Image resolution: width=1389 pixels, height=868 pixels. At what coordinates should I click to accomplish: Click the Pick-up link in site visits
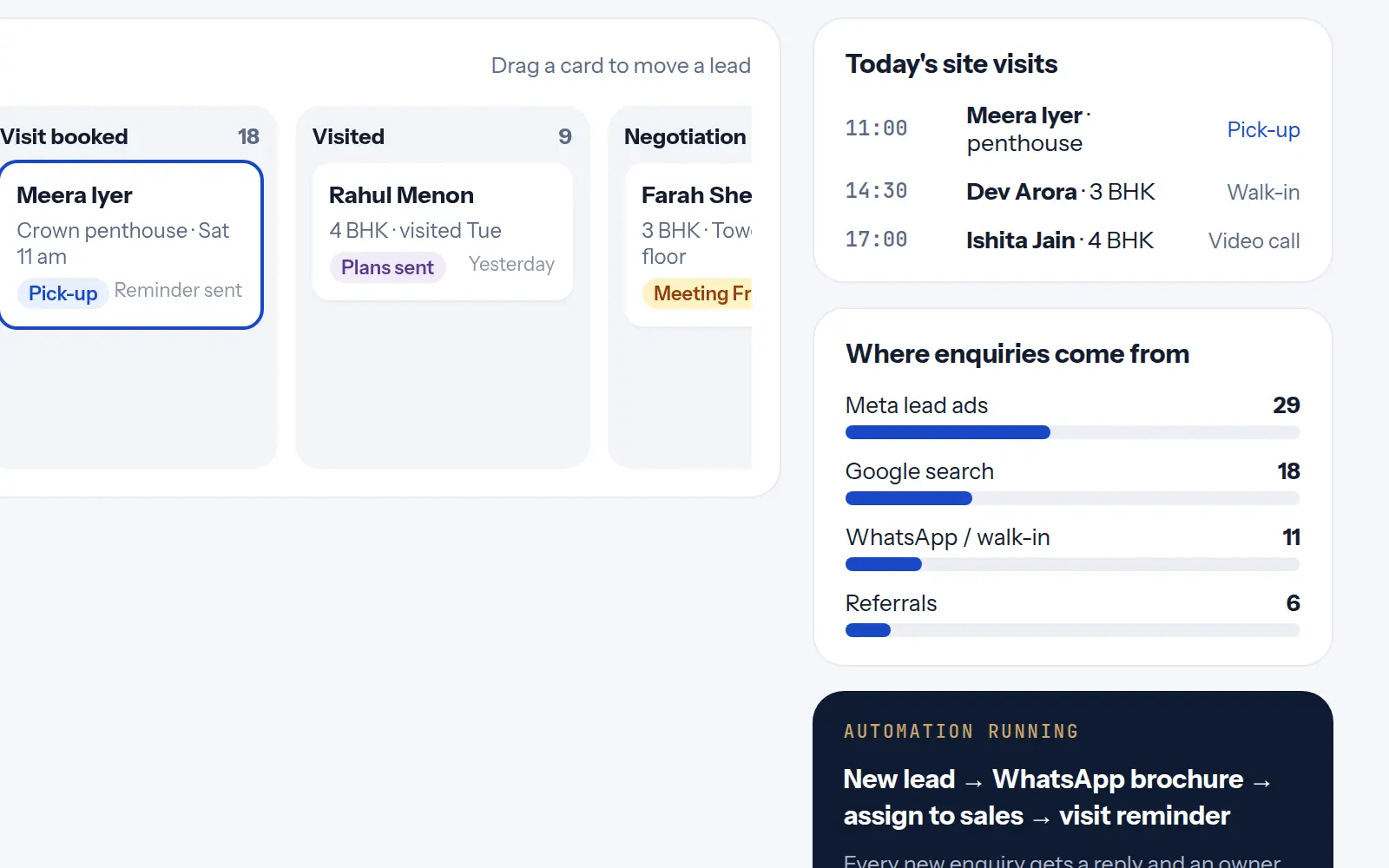(x=1263, y=129)
